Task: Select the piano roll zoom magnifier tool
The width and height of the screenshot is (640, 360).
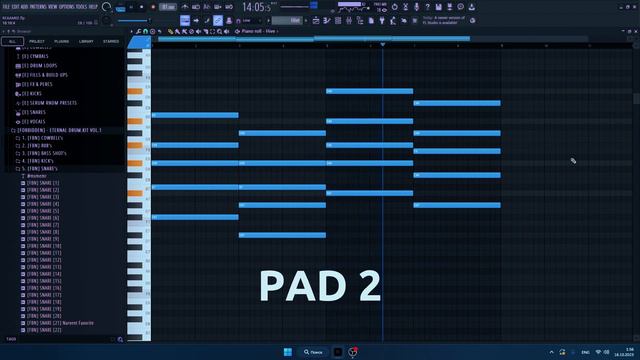Action: [x=220, y=31]
